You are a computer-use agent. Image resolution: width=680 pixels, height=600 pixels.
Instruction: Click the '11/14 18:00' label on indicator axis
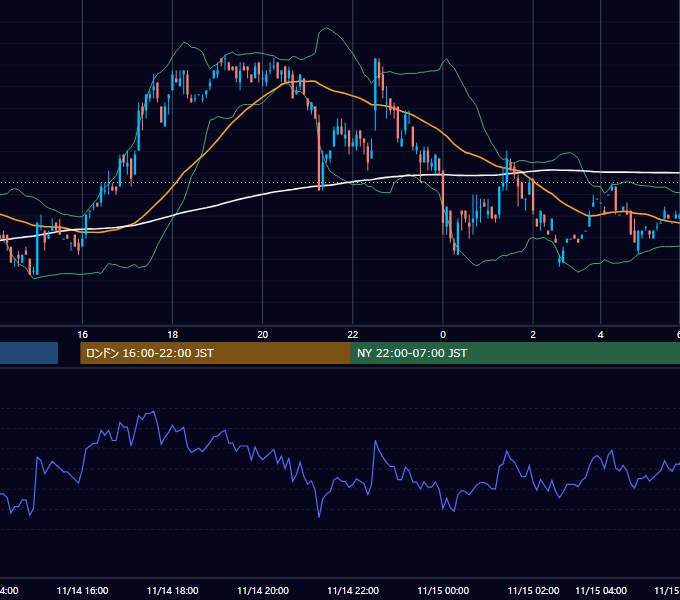[x=173, y=590]
